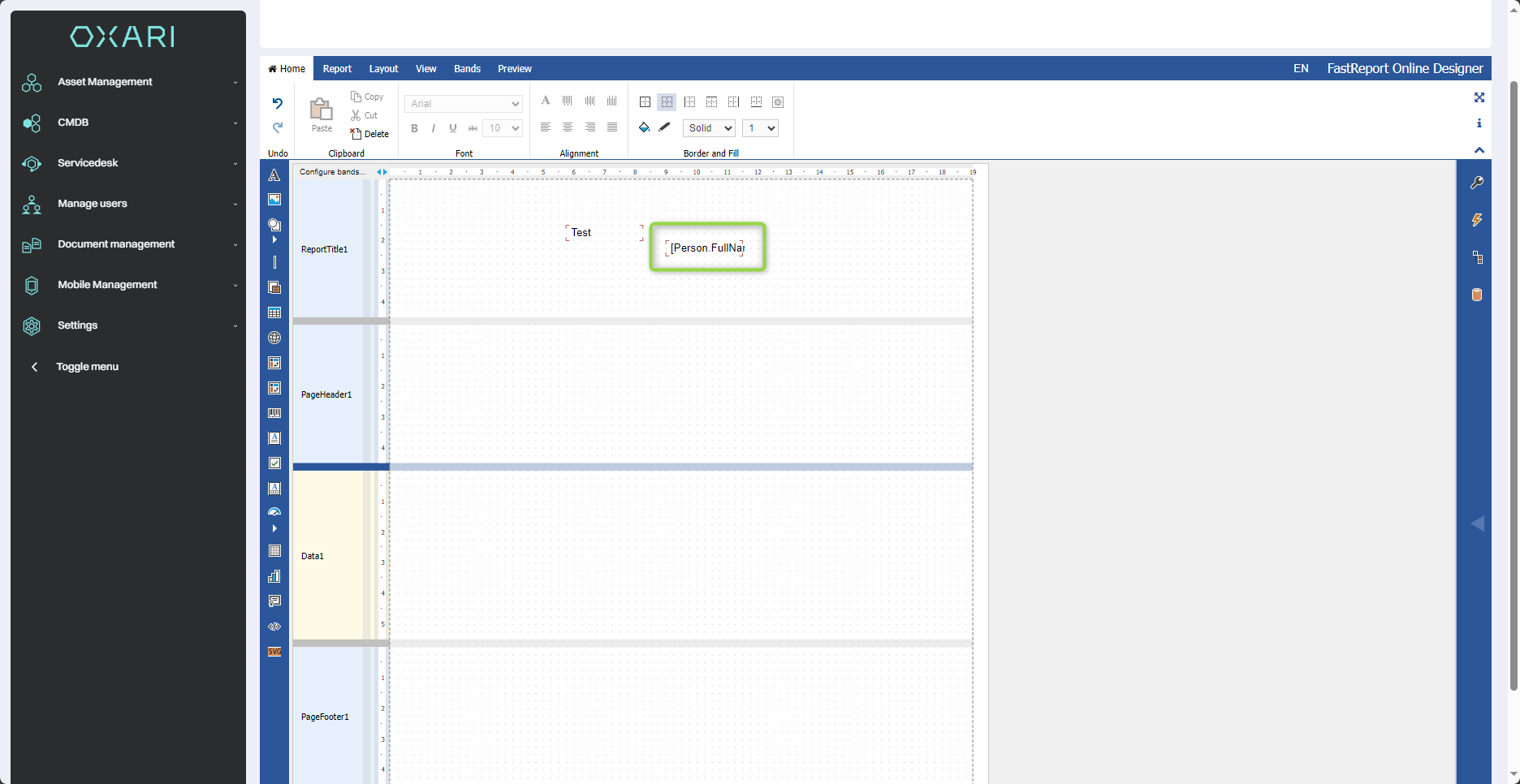
Task: Open the border style Solid dropdown
Action: pyautogui.click(x=709, y=128)
